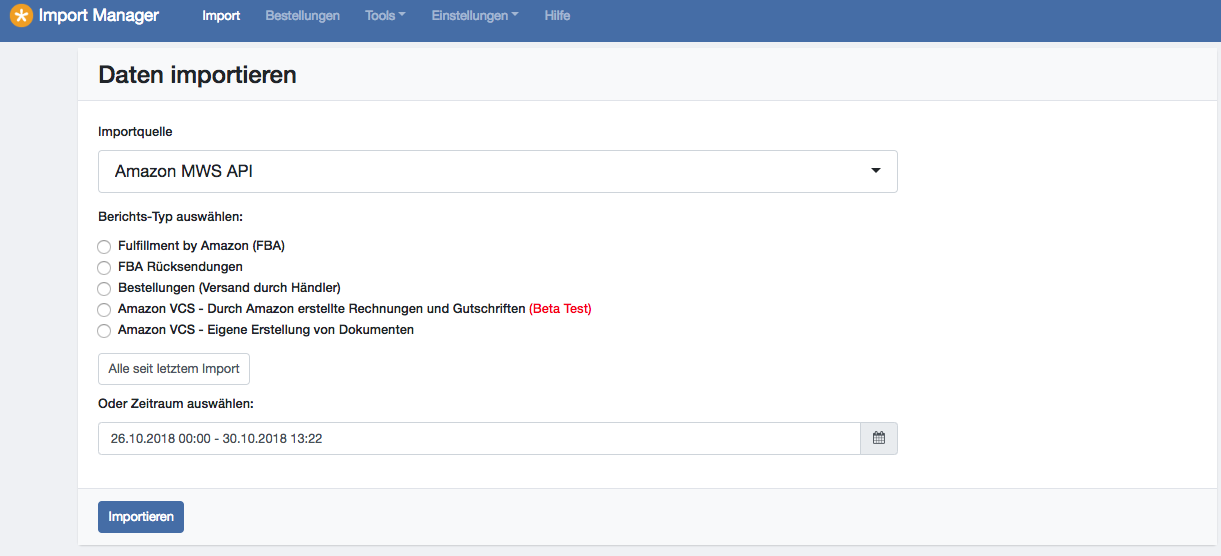The height and width of the screenshot is (556, 1221).
Task: Choose Bestellungen (Versand durch Händler) option
Action: tap(104, 288)
